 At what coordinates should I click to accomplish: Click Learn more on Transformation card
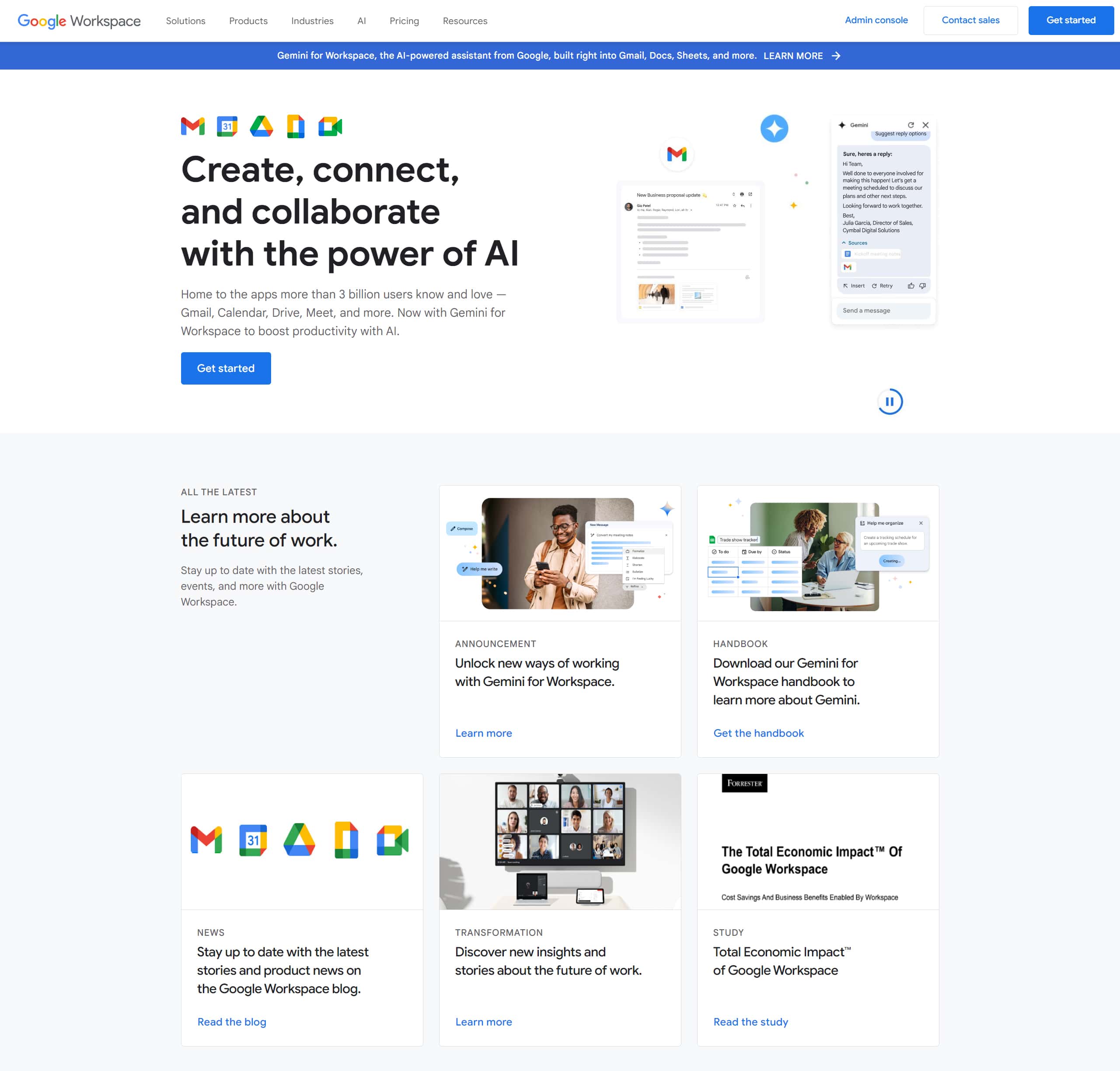click(483, 1022)
